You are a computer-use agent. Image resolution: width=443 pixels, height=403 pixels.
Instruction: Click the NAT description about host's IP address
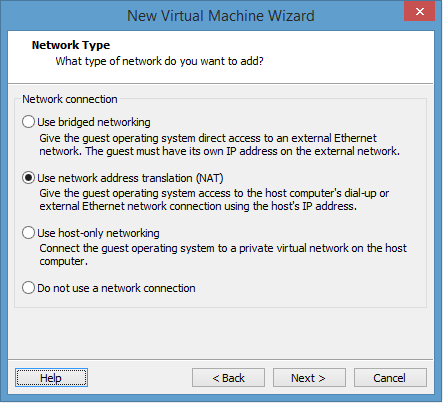point(214,200)
